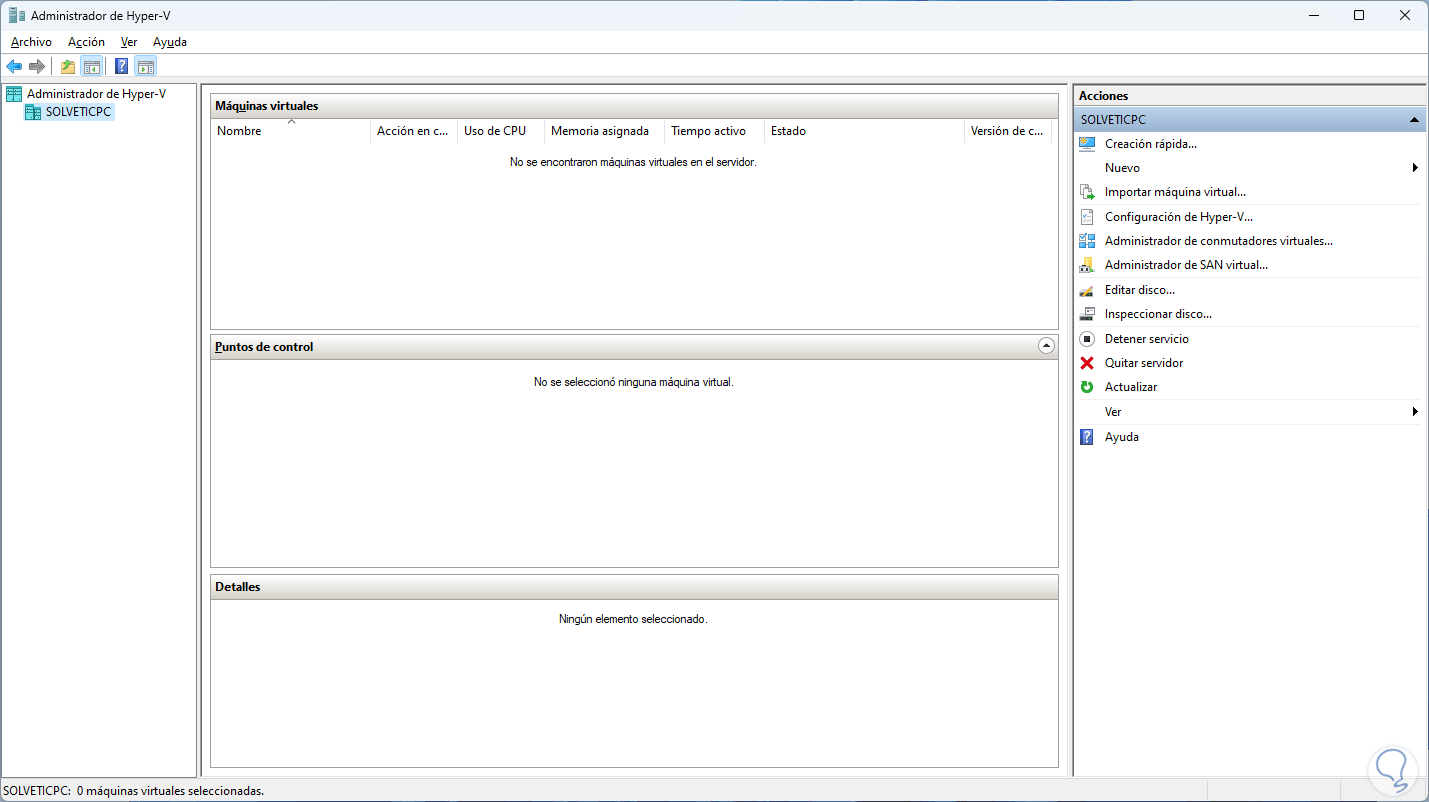Click the Inspeccionar disco icon
Screen dimensions: 1429x802
[1087, 314]
